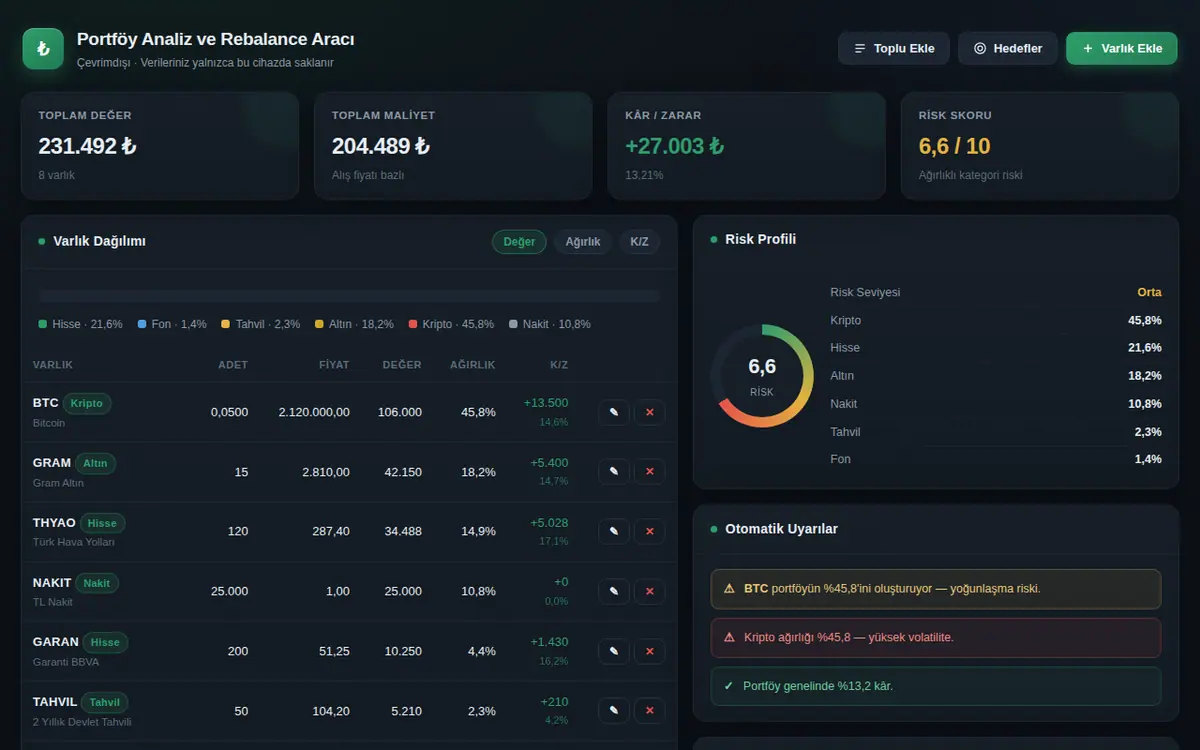Click the Orta risk level value
This screenshot has width=1200, height=750.
(x=1149, y=292)
